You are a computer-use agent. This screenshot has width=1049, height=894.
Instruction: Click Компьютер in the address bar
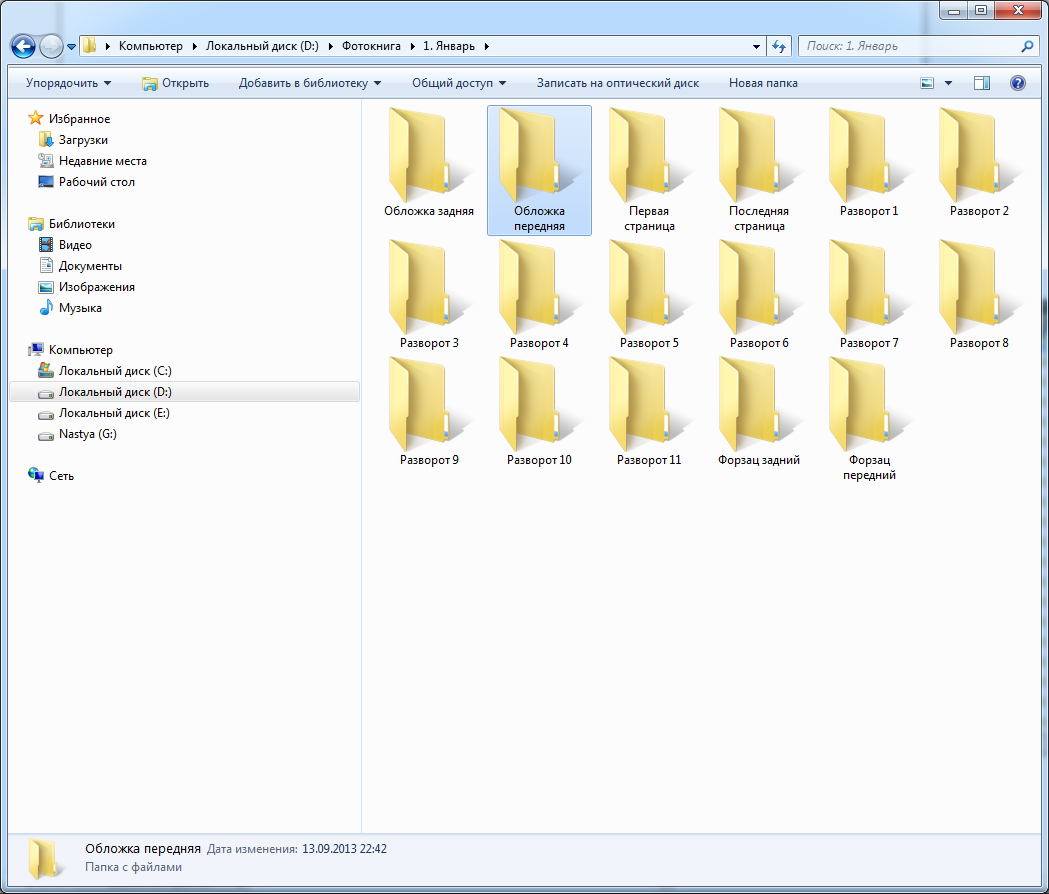pos(151,46)
